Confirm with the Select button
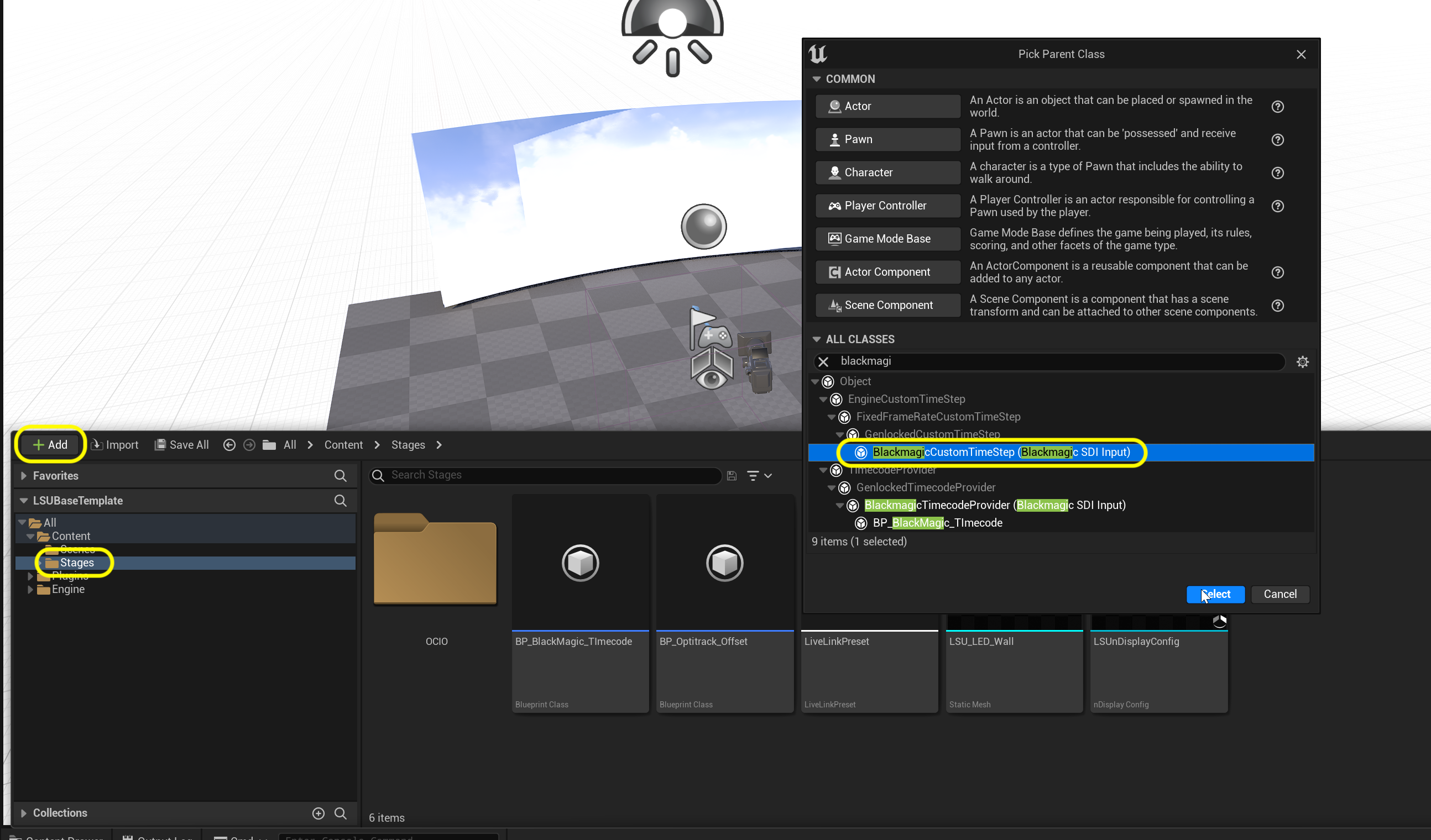The width and height of the screenshot is (1431, 840). point(1215,594)
